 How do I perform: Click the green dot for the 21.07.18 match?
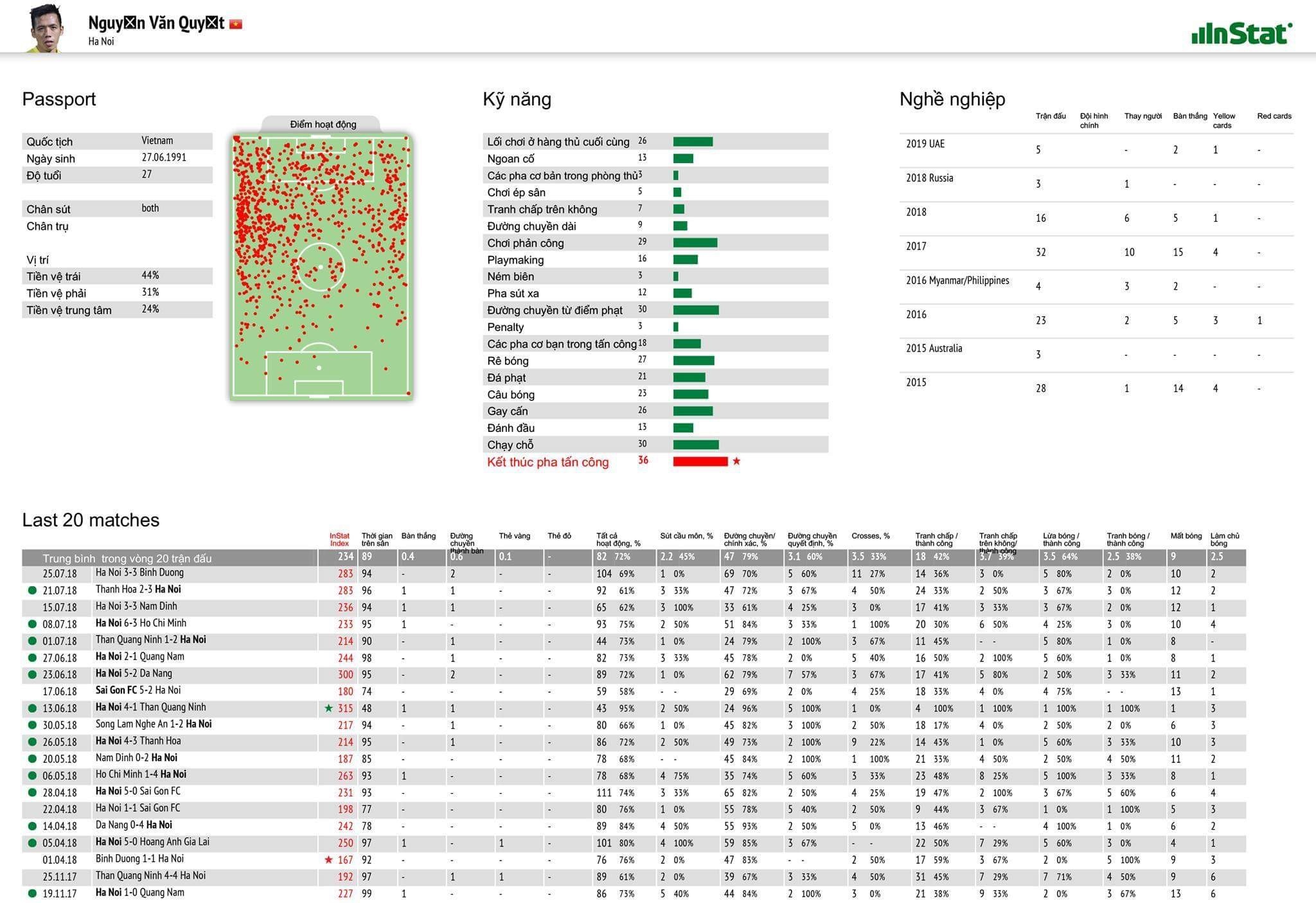32,591
